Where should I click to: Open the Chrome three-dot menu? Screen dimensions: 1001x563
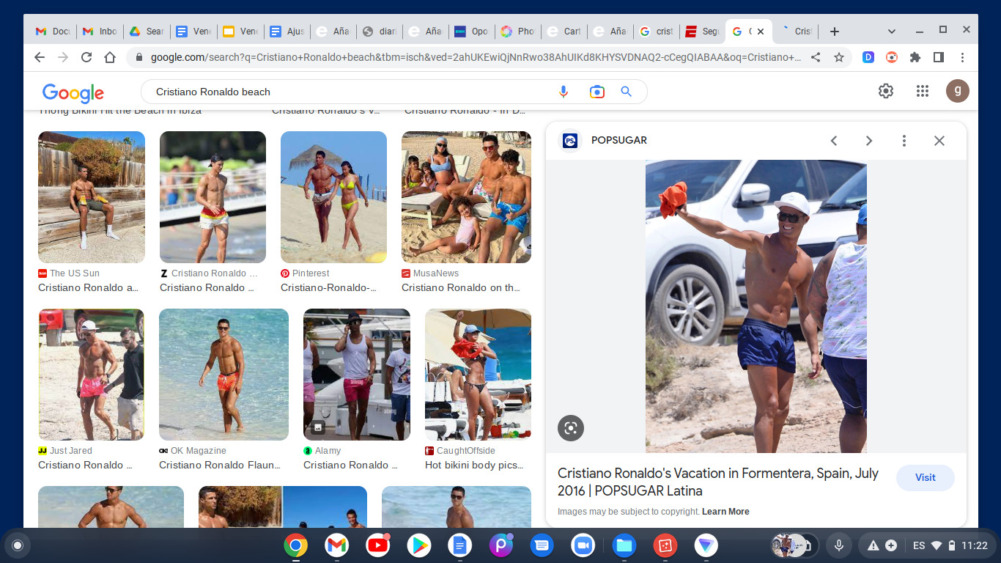(962, 57)
